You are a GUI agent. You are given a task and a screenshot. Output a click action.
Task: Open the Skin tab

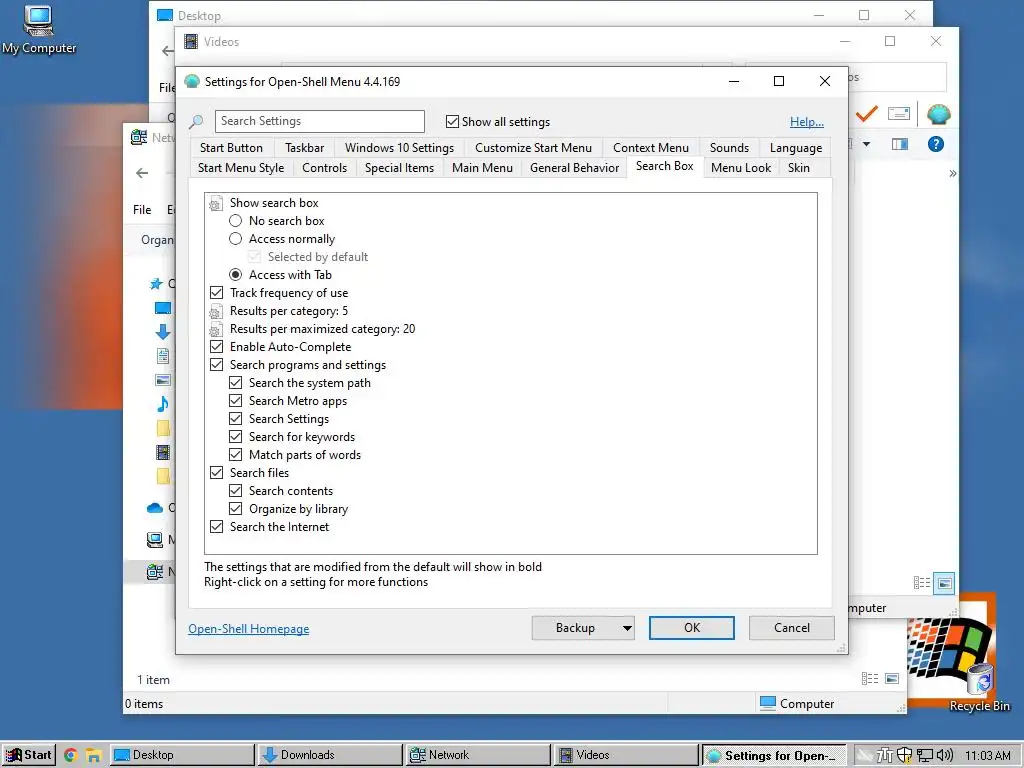click(798, 168)
